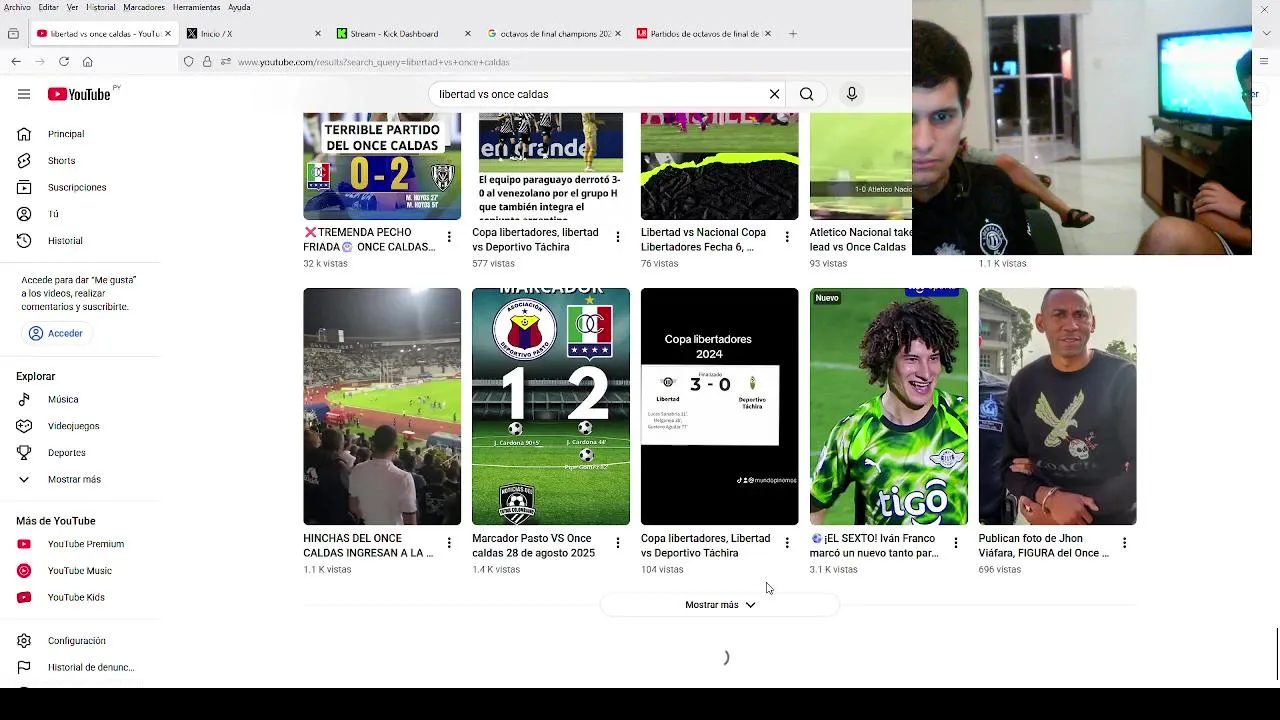Close the Inicio / X tab
The image size is (1280, 720).
click(x=318, y=34)
